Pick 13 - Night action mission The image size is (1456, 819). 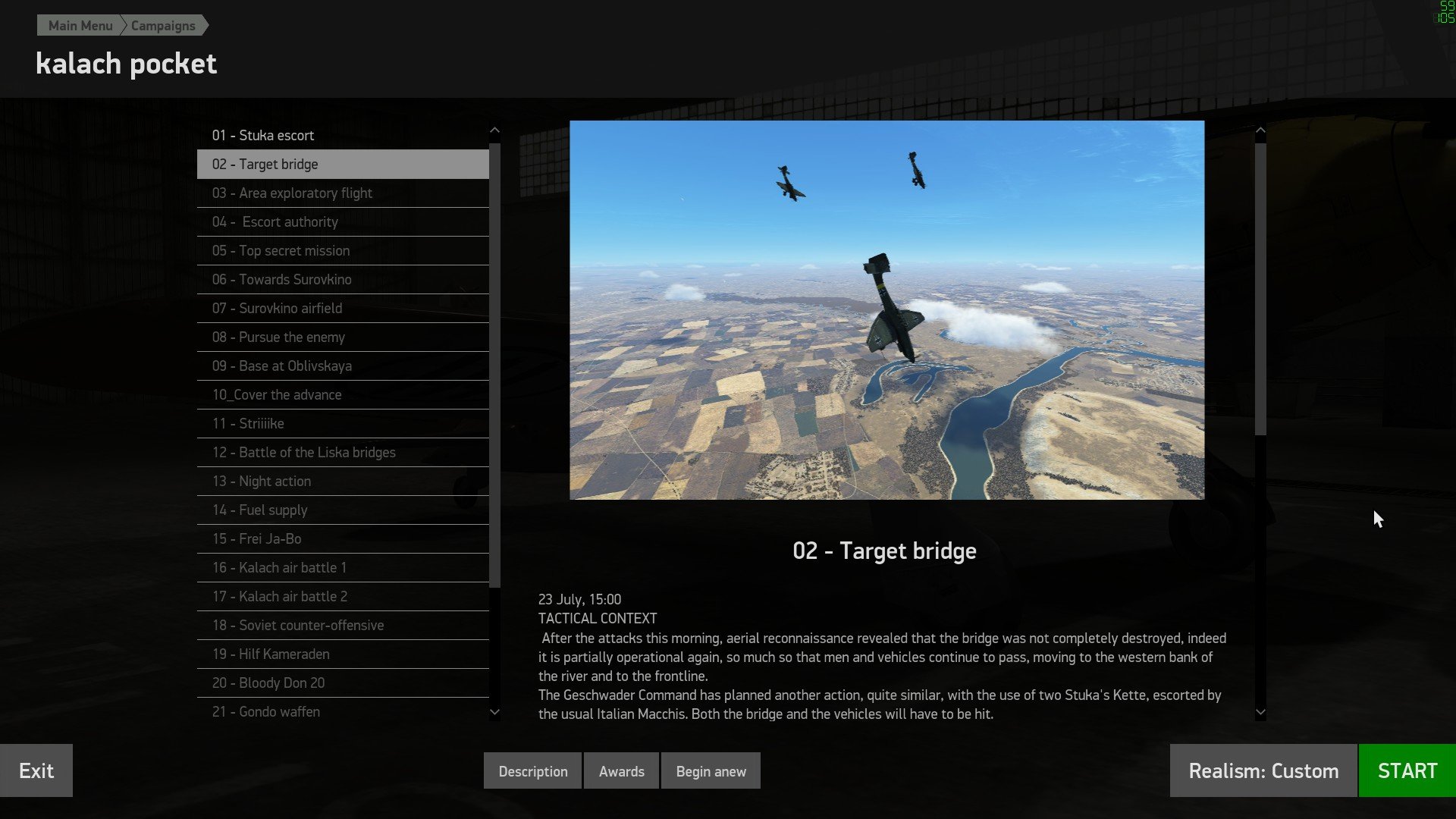(343, 481)
